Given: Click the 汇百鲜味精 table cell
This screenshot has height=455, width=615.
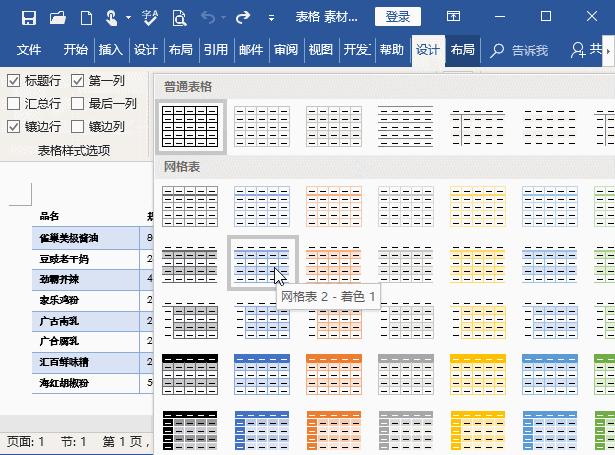Looking at the screenshot, I should click(x=86, y=362).
